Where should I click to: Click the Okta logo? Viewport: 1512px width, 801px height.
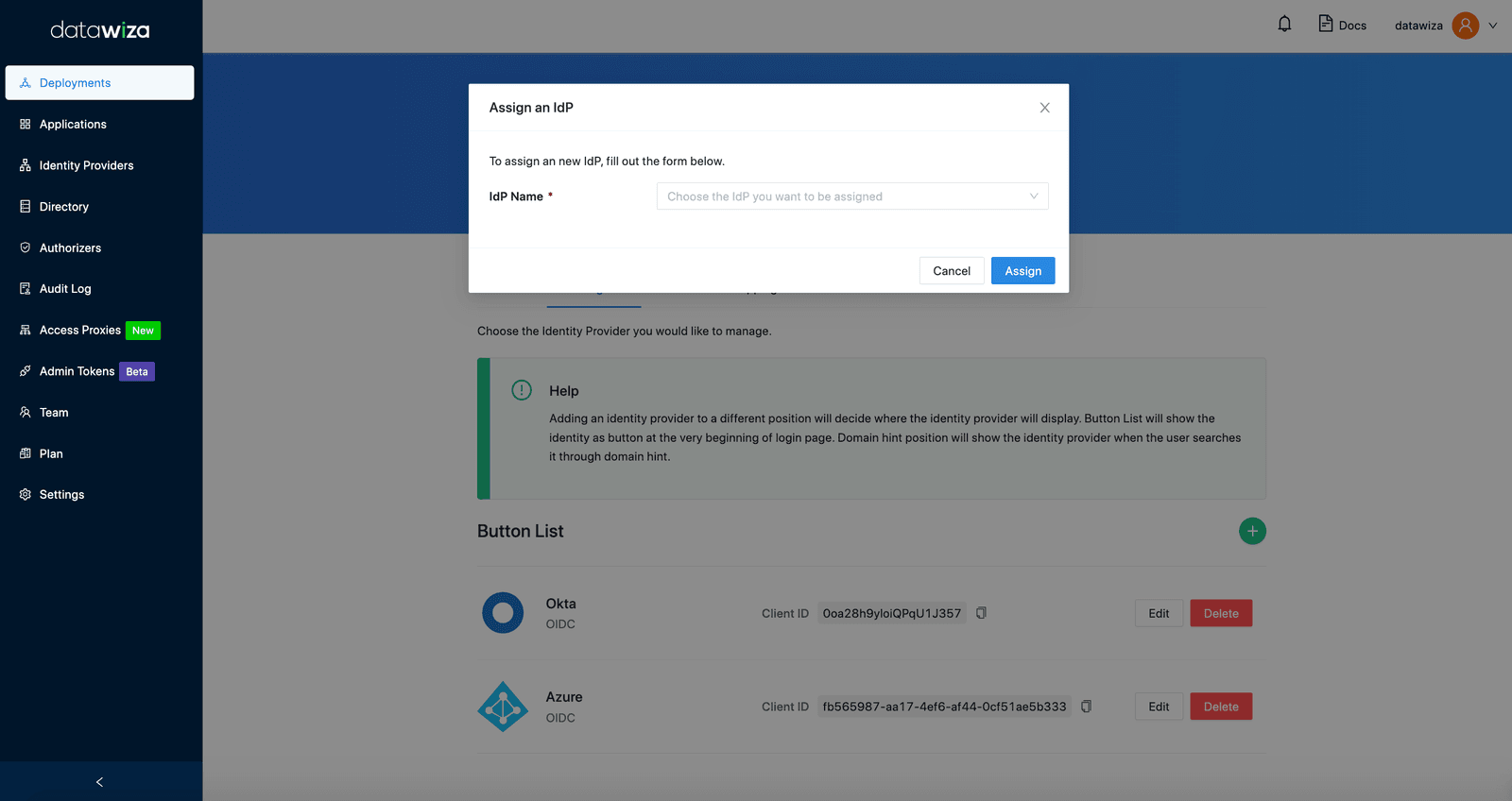pos(503,613)
